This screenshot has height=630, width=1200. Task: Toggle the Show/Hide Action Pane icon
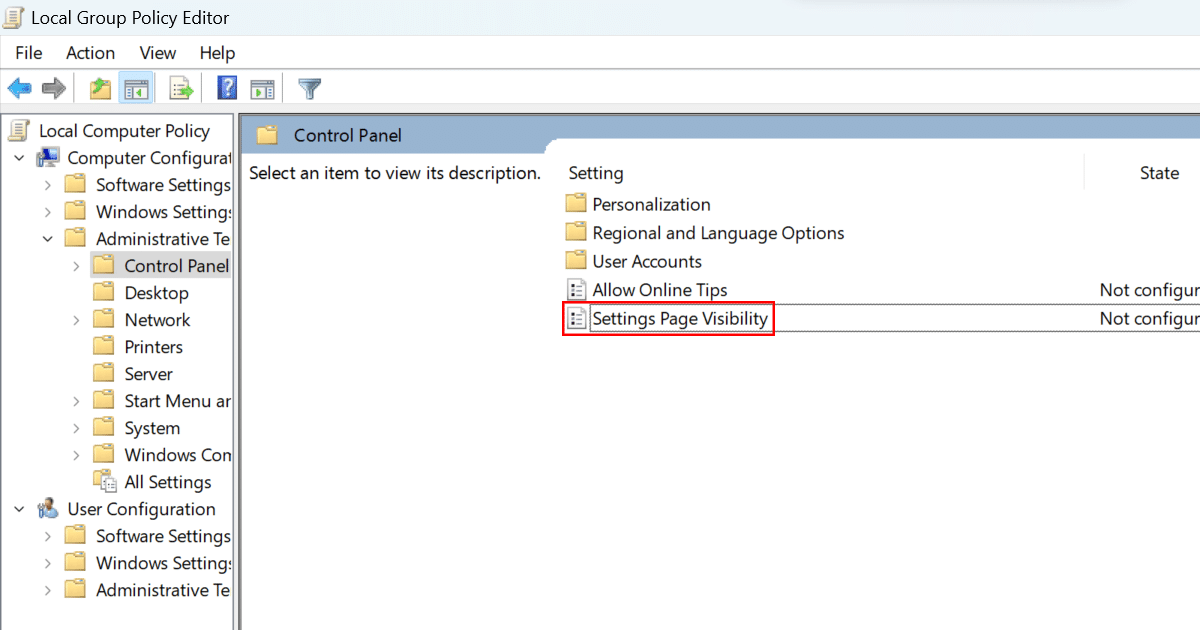point(262,89)
